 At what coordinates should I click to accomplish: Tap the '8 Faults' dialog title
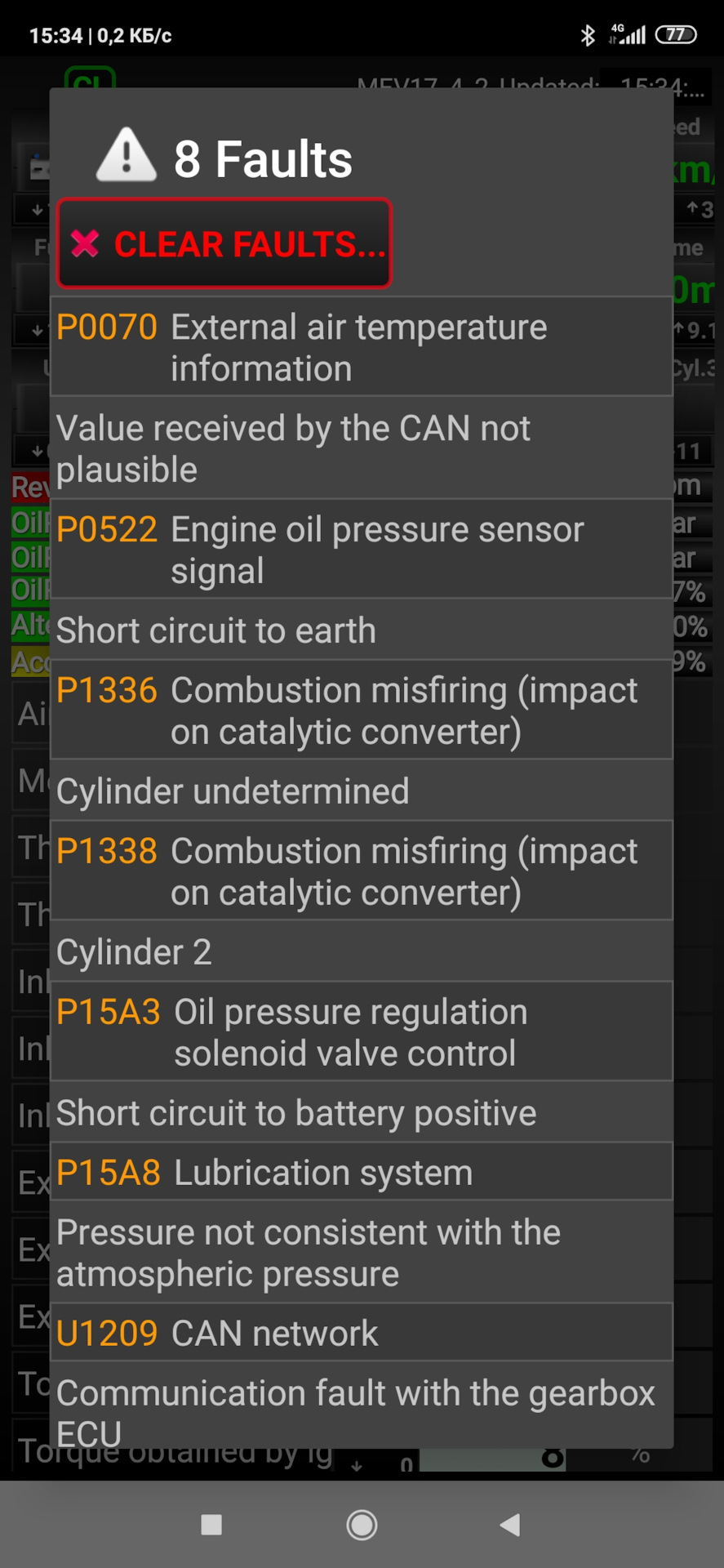click(x=263, y=158)
